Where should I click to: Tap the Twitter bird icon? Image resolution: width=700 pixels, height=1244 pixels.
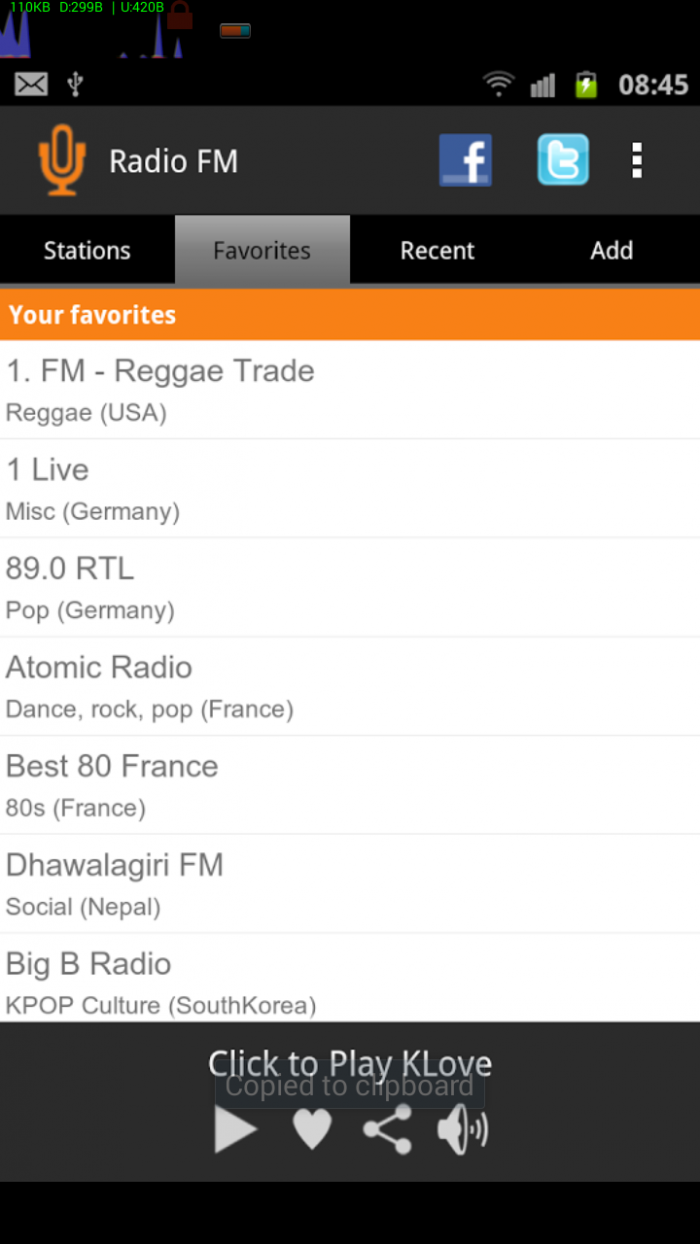tap(563, 160)
